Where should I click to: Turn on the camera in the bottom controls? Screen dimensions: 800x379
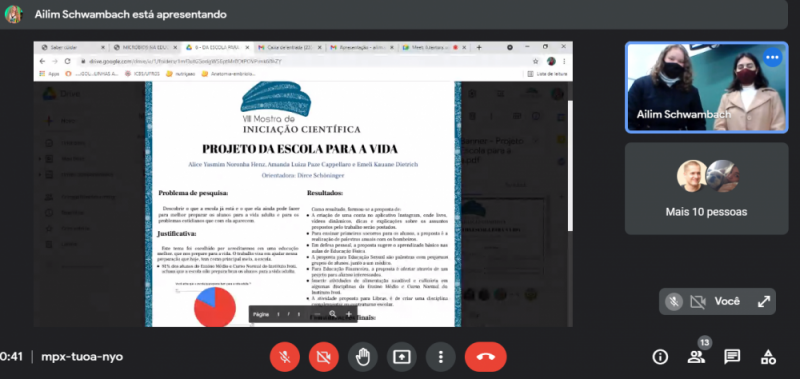click(x=323, y=357)
